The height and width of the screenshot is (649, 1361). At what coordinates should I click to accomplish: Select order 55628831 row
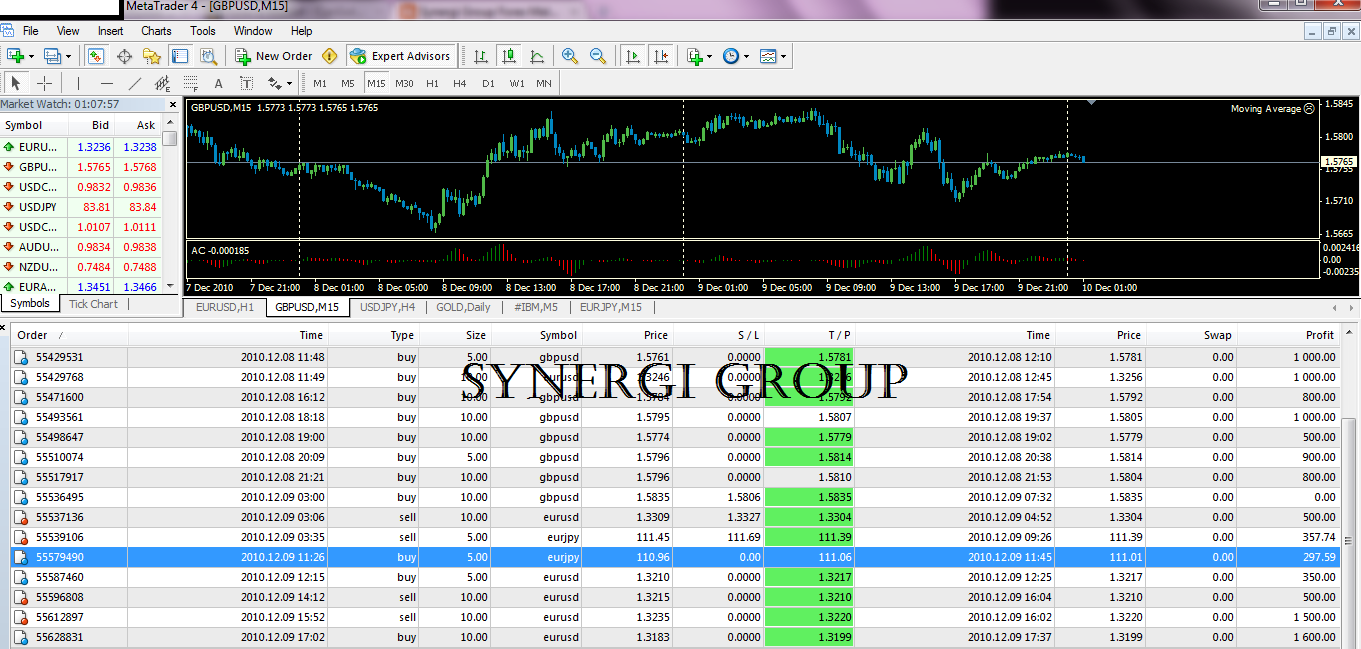(675, 637)
